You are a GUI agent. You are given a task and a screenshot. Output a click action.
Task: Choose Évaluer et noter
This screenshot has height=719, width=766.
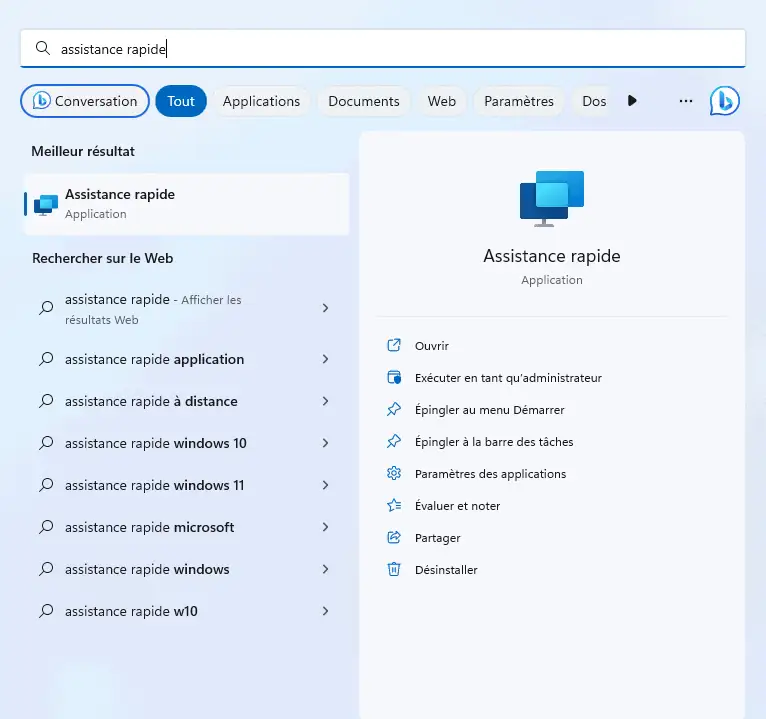[x=457, y=506]
